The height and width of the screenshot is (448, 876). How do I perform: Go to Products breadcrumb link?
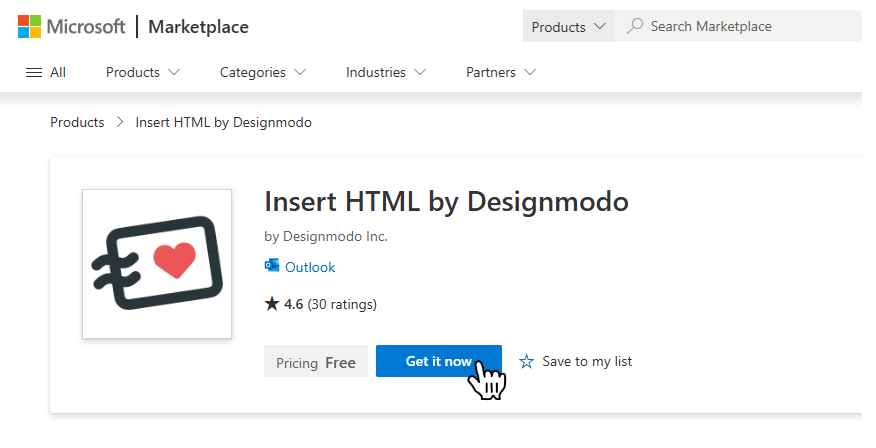tap(77, 123)
